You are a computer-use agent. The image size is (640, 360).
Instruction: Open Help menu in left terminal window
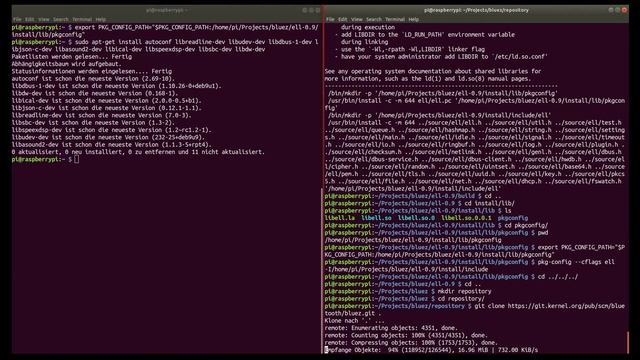click(x=100, y=19)
